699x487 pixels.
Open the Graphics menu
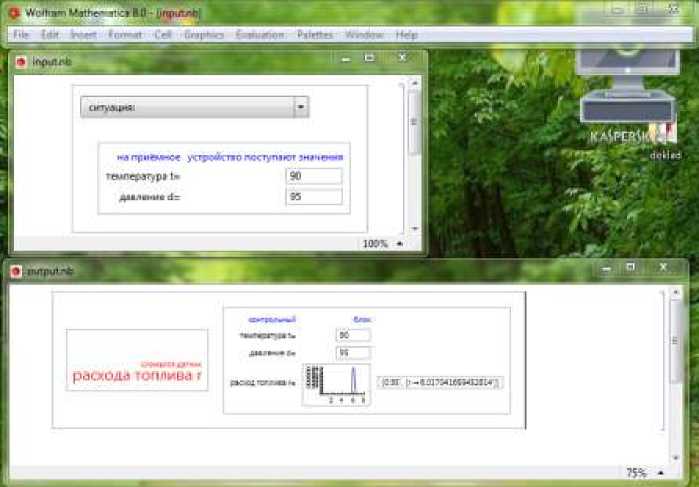point(204,35)
